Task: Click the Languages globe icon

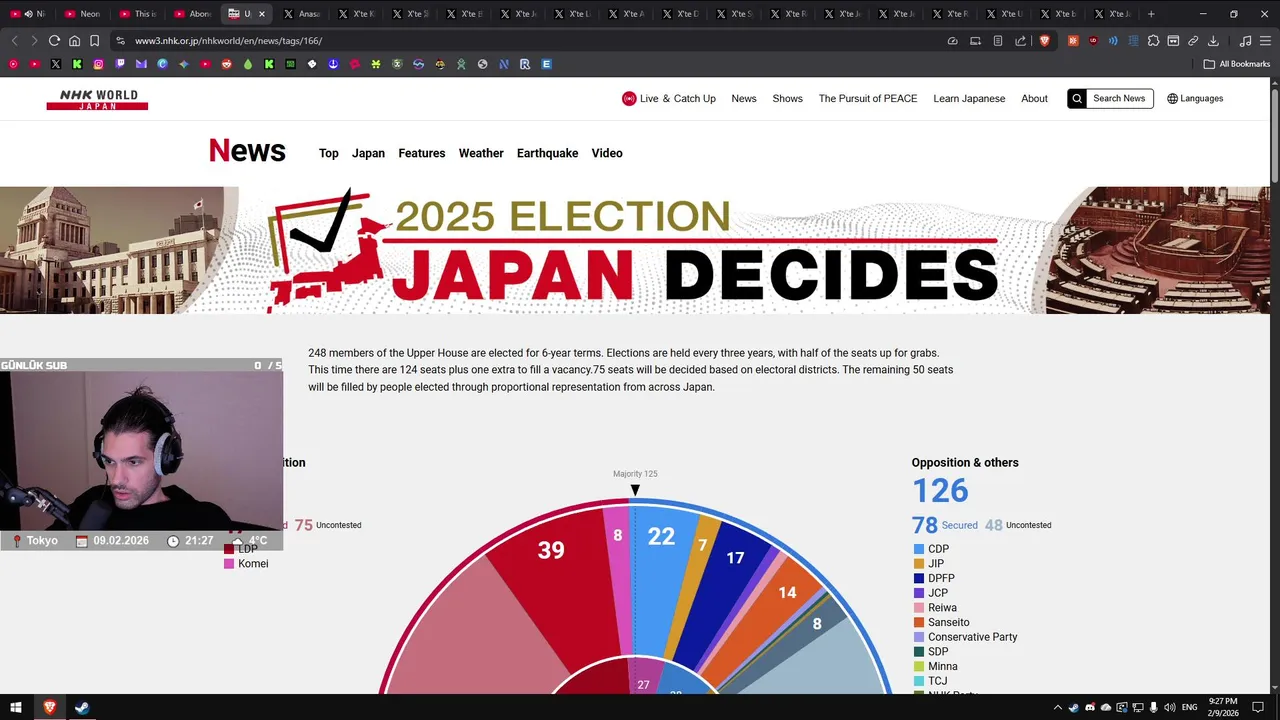Action: click(x=1172, y=98)
